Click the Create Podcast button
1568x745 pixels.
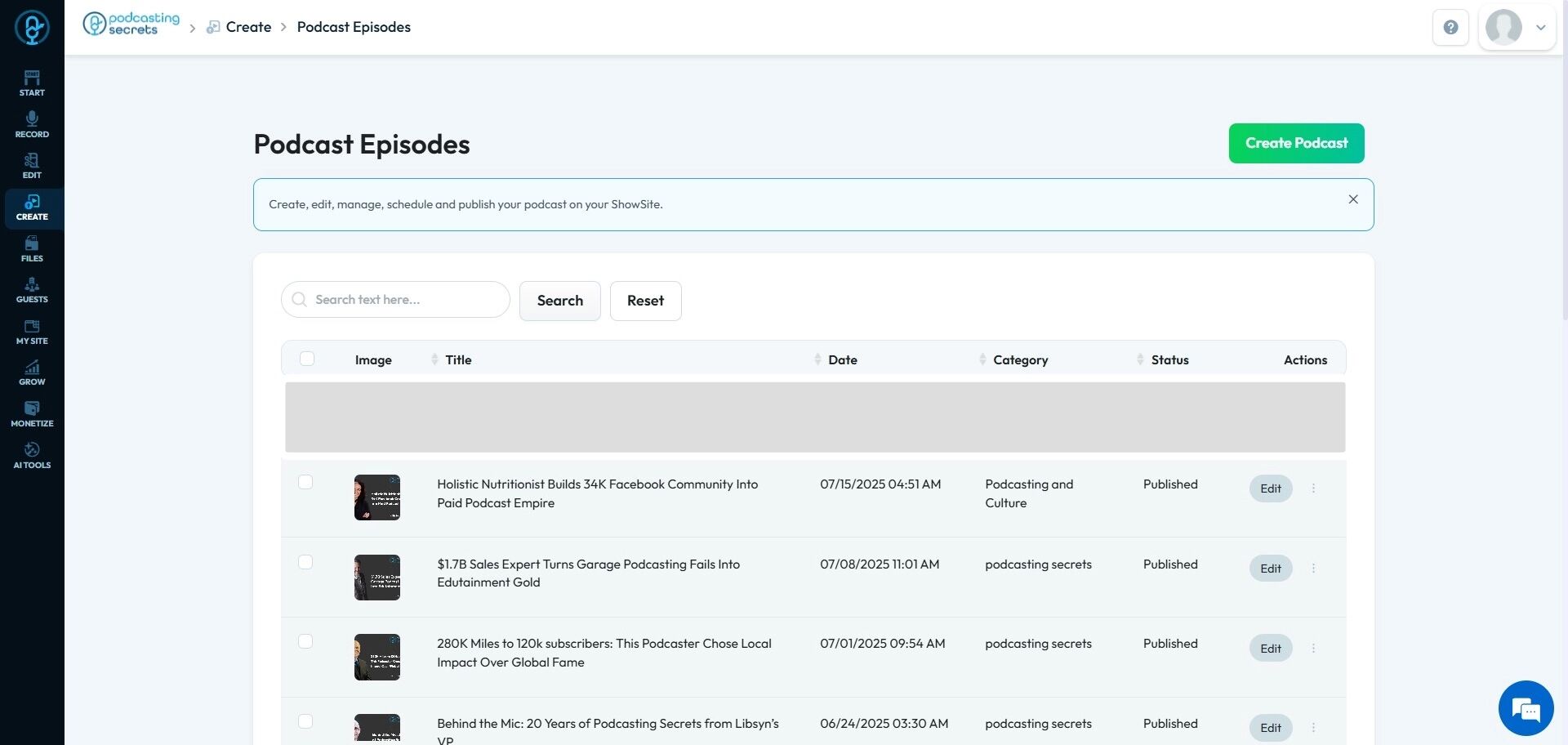click(x=1296, y=143)
